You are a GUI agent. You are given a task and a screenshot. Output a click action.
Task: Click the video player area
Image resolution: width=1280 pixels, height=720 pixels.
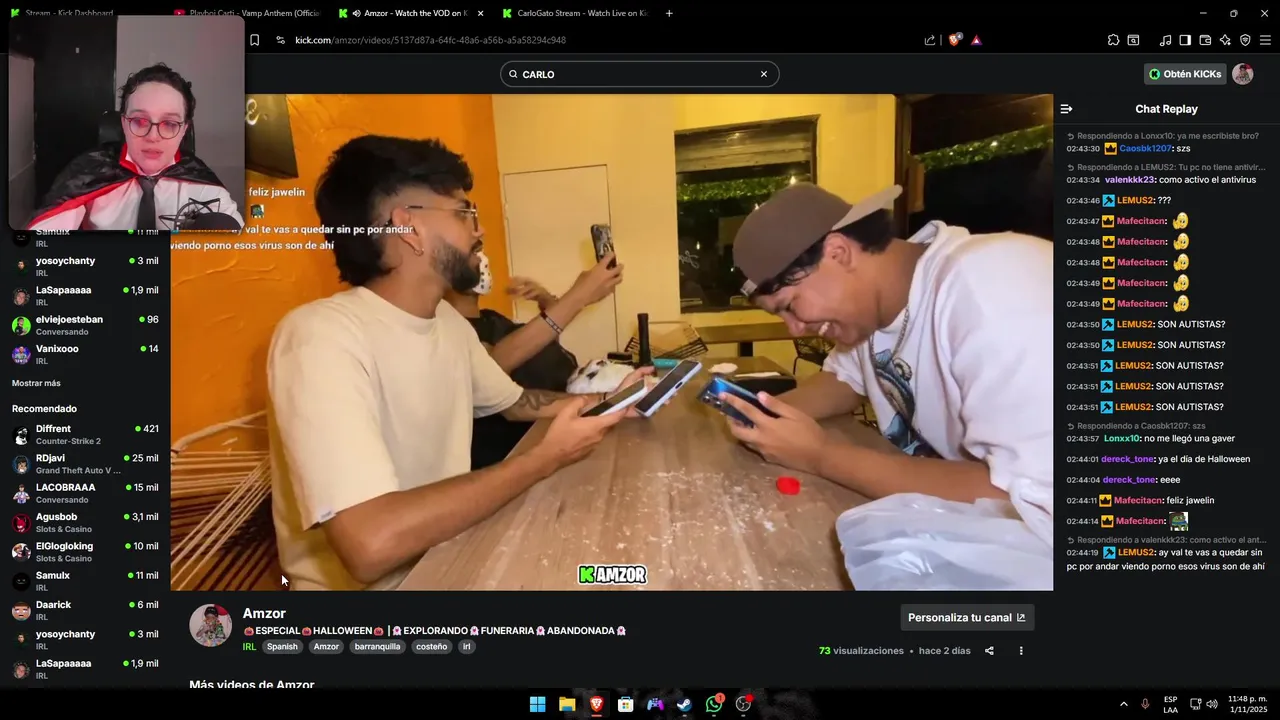611,342
